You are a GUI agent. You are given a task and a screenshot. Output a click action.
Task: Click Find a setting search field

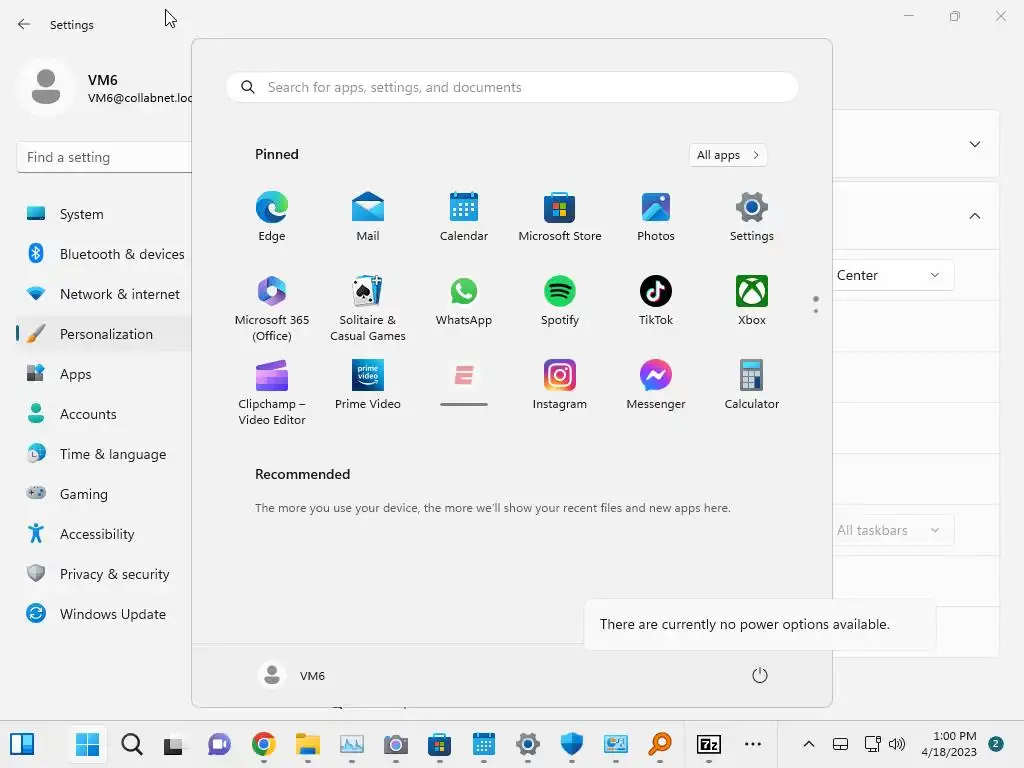[x=104, y=157]
